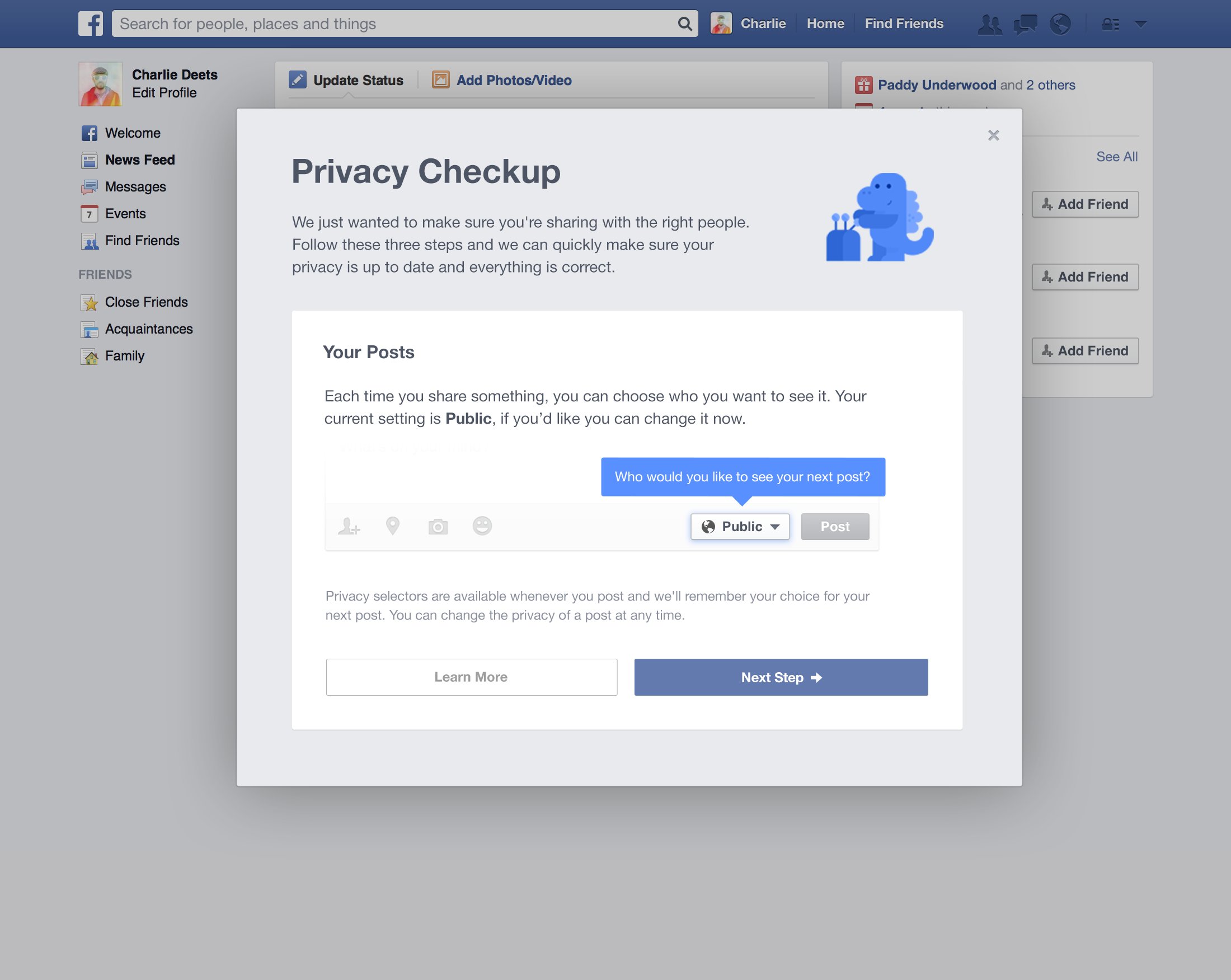1231x980 pixels.
Task: Click the camera photo icon
Action: [x=438, y=526]
